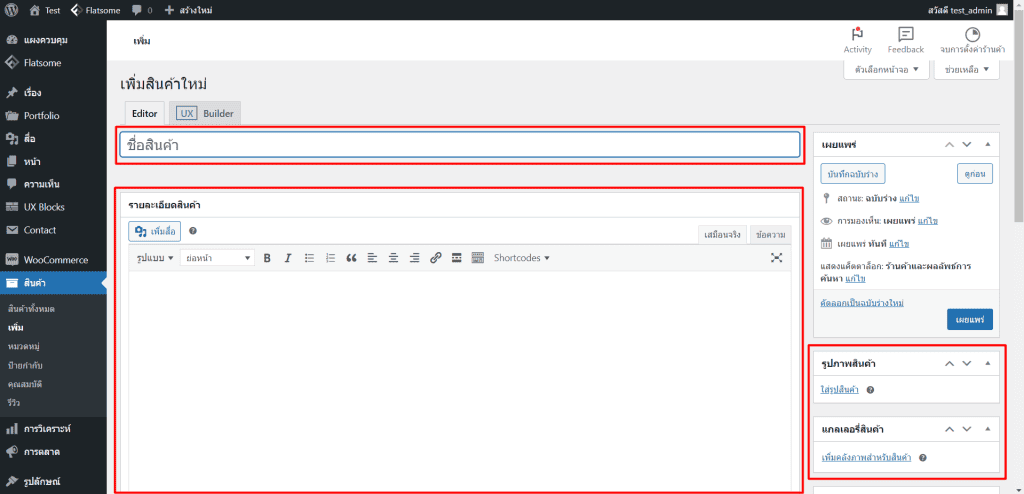Open the Shortcodes dropdown

point(521,258)
